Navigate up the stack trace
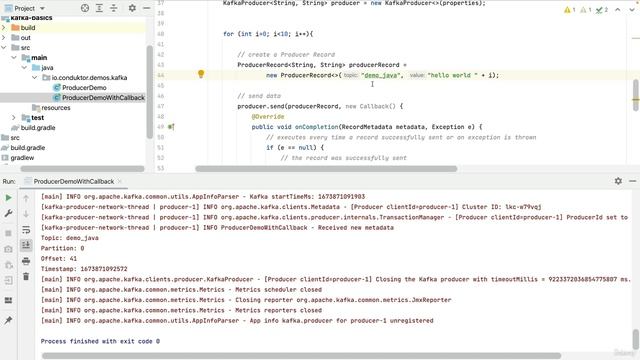Image resolution: width=640 pixels, height=360 pixels. pos(26,198)
